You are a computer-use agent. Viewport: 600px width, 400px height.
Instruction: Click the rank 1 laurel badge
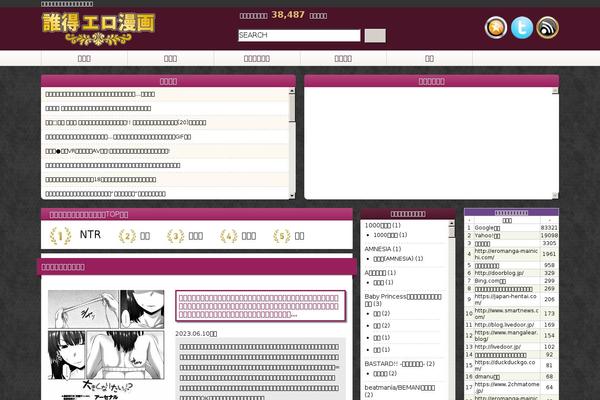60,236
